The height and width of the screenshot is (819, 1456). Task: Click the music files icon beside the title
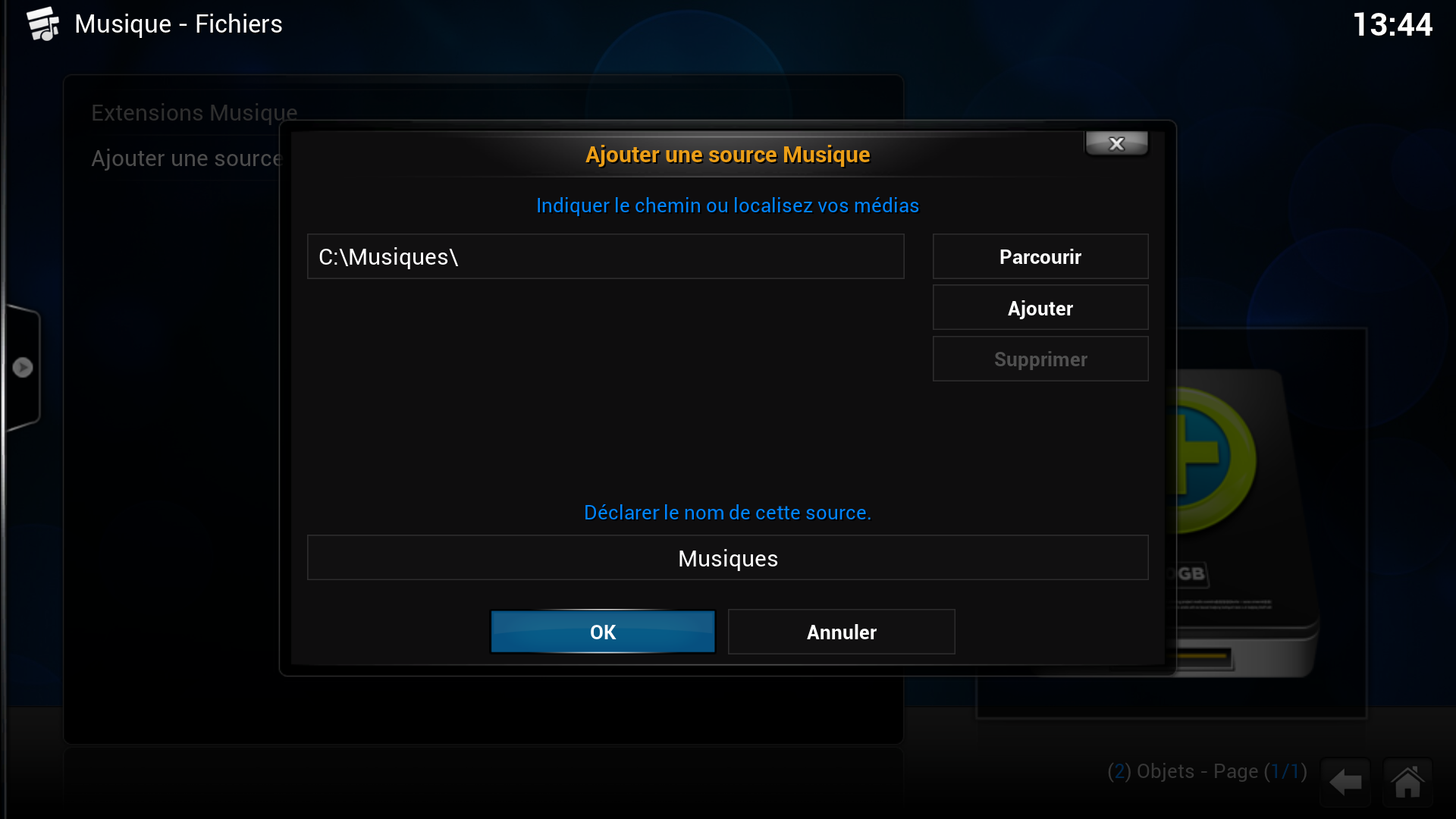43,24
